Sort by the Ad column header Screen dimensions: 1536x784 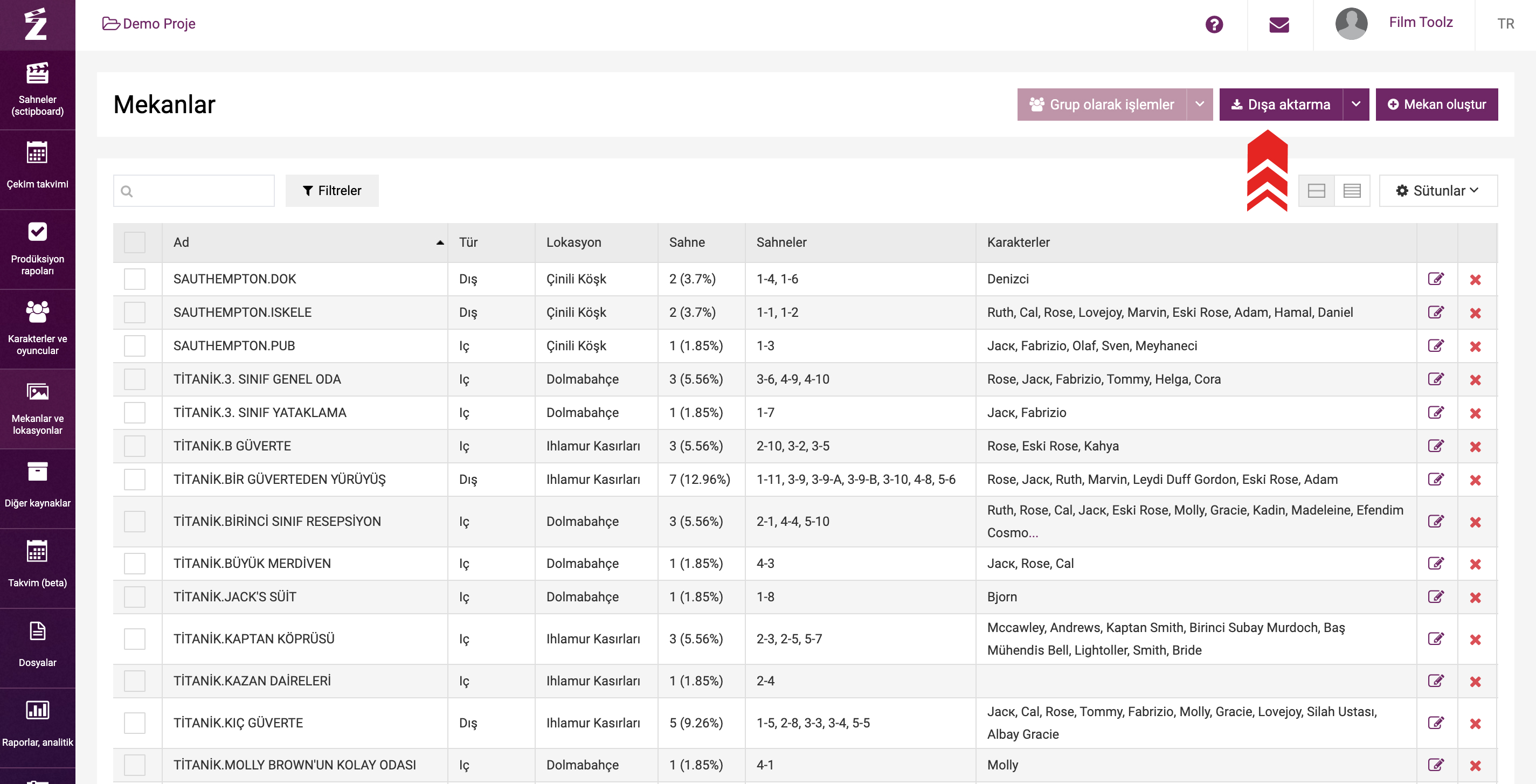pyautogui.click(x=305, y=242)
